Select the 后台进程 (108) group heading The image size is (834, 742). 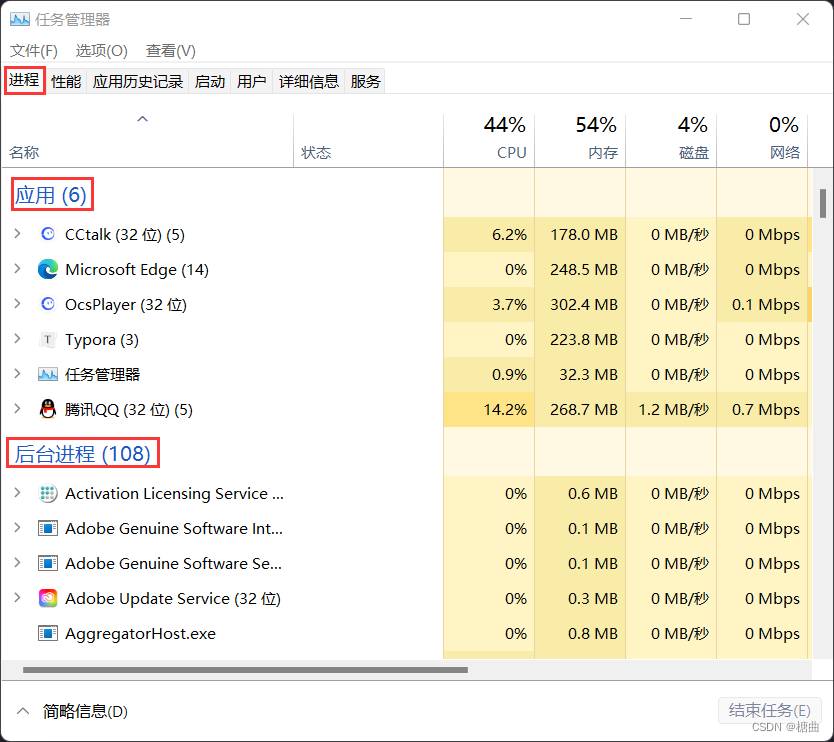pyautogui.click(x=82, y=454)
